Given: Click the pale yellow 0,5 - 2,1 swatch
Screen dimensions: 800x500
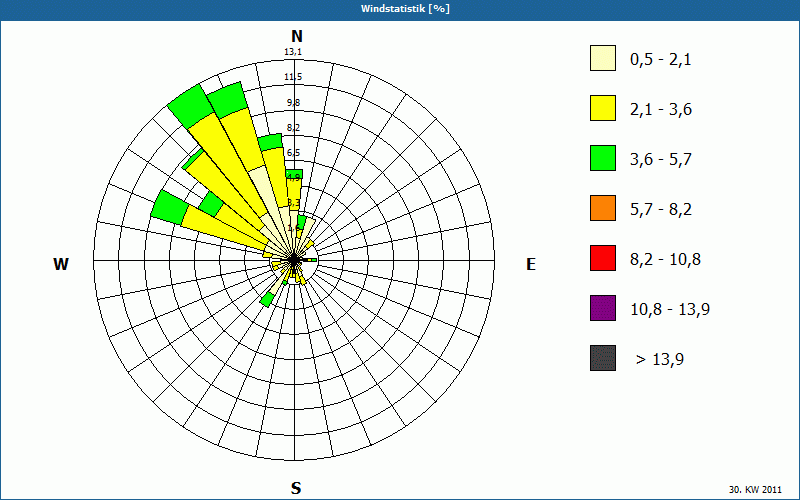Looking at the screenshot, I should (x=603, y=58).
